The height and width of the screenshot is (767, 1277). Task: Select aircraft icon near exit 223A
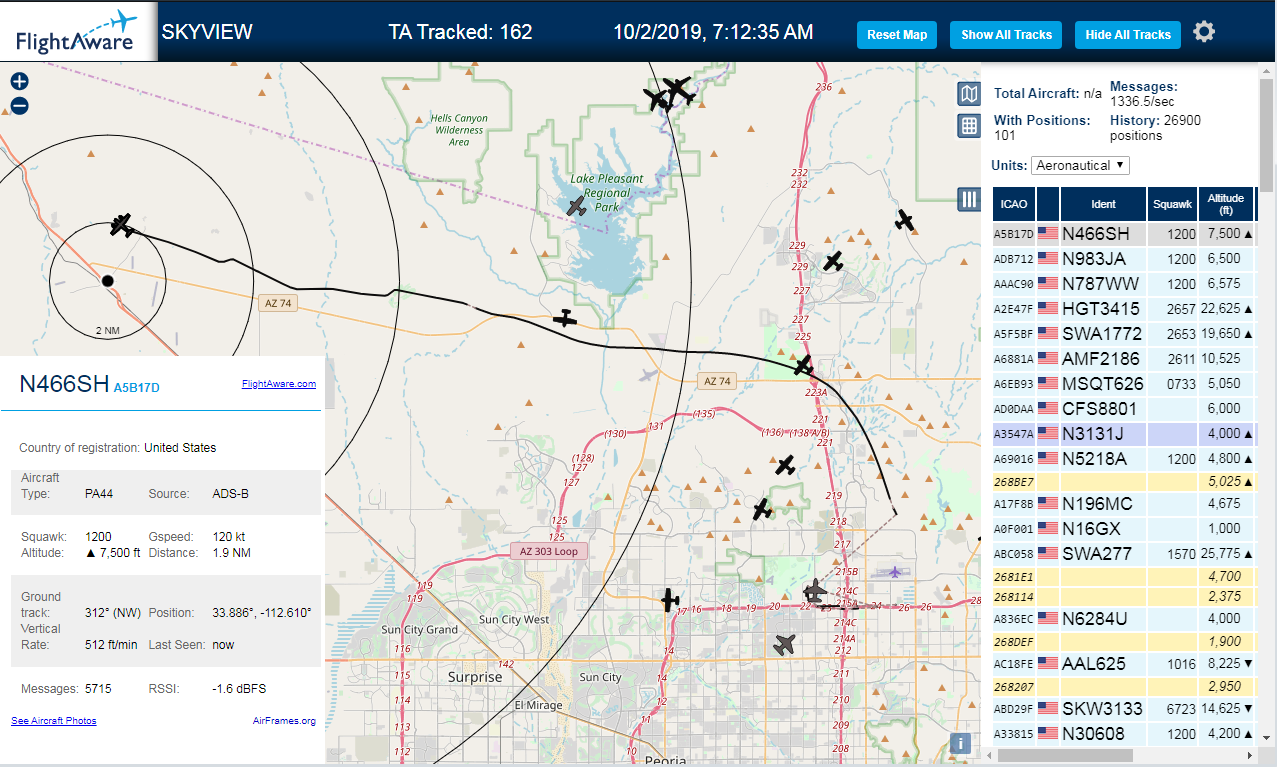pyautogui.click(x=805, y=366)
